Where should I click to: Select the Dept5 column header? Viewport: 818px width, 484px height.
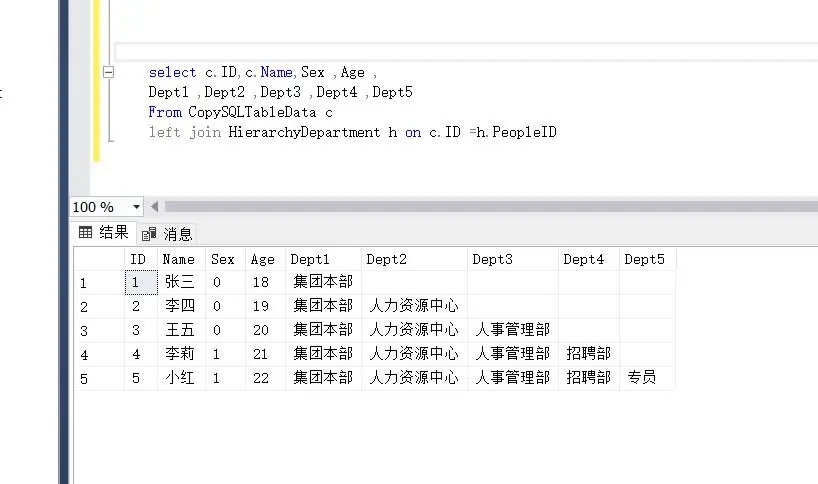tap(647, 259)
